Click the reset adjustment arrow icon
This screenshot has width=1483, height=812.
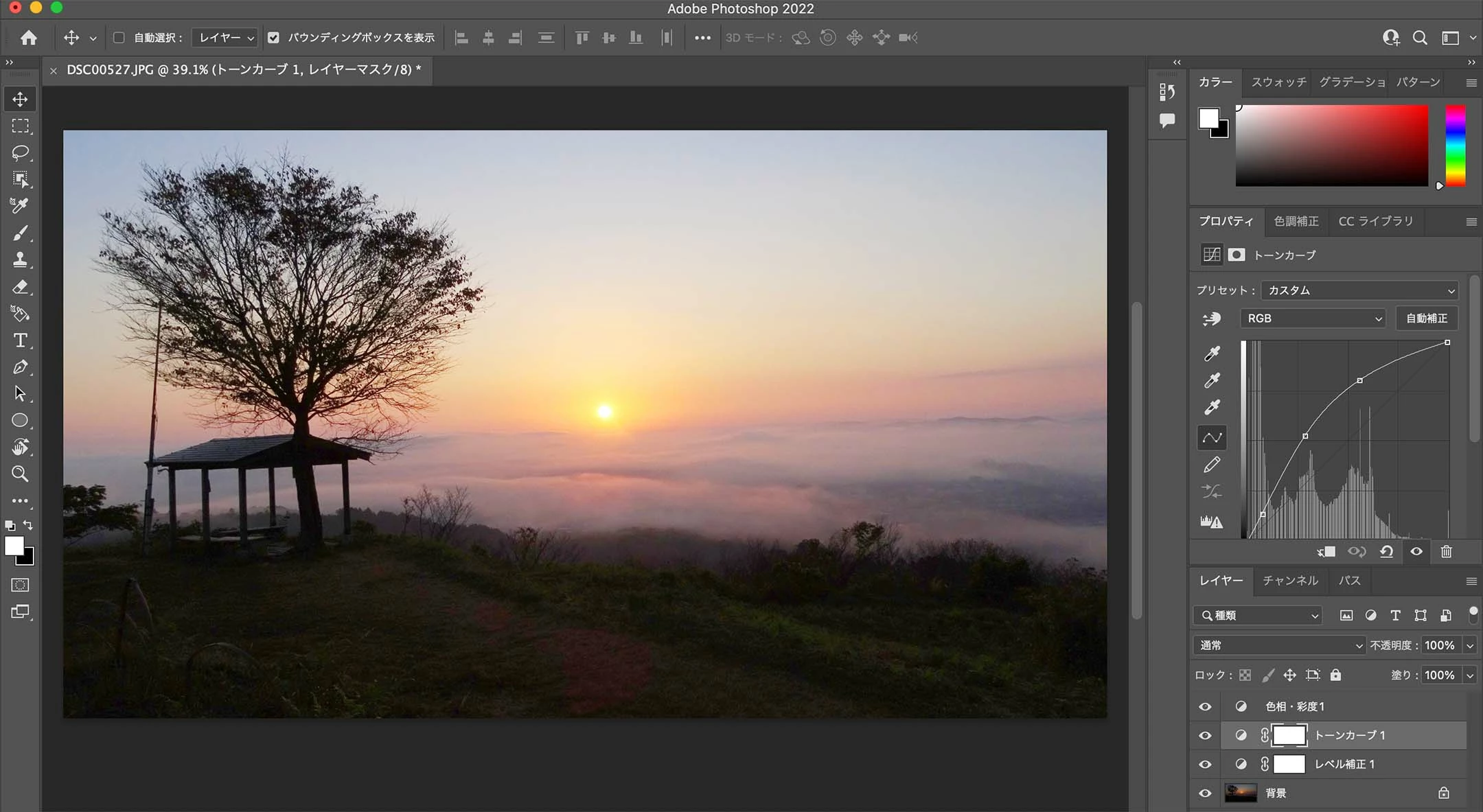(x=1386, y=552)
